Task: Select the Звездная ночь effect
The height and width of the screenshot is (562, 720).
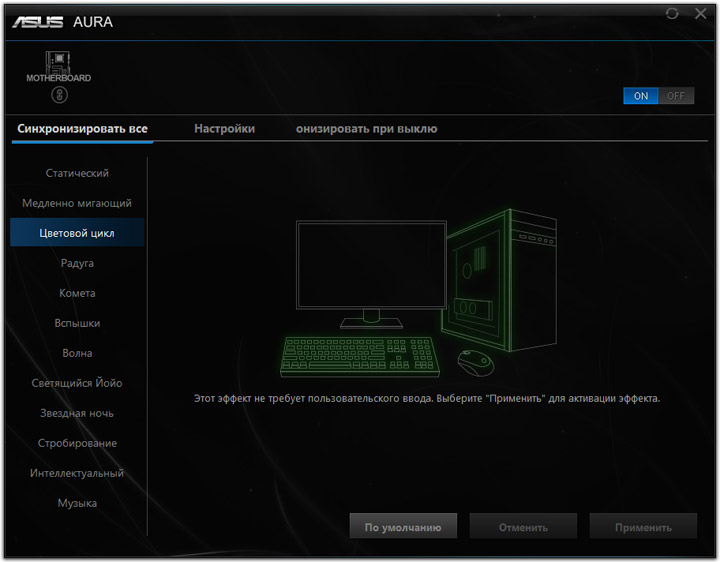Action: pyautogui.click(x=77, y=413)
